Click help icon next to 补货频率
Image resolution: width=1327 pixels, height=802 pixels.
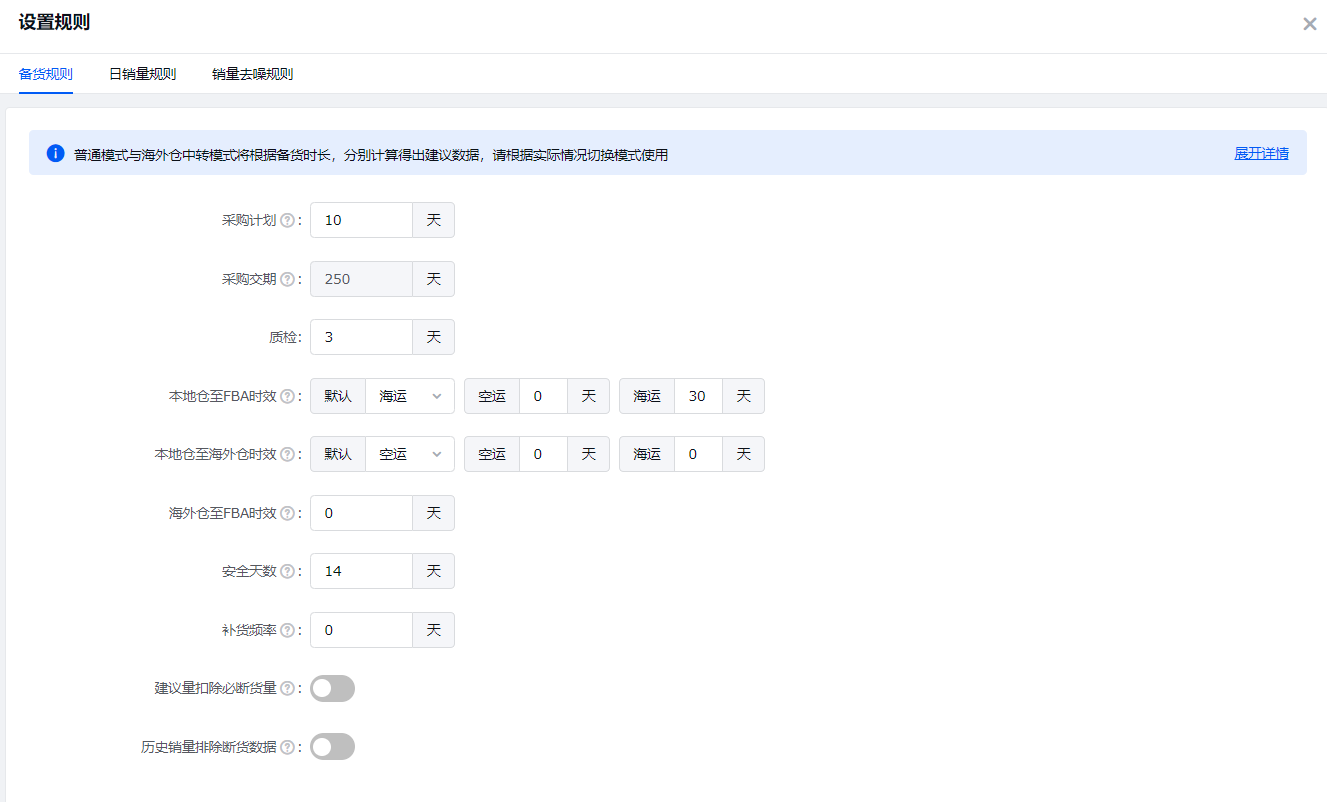(x=287, y=630)
